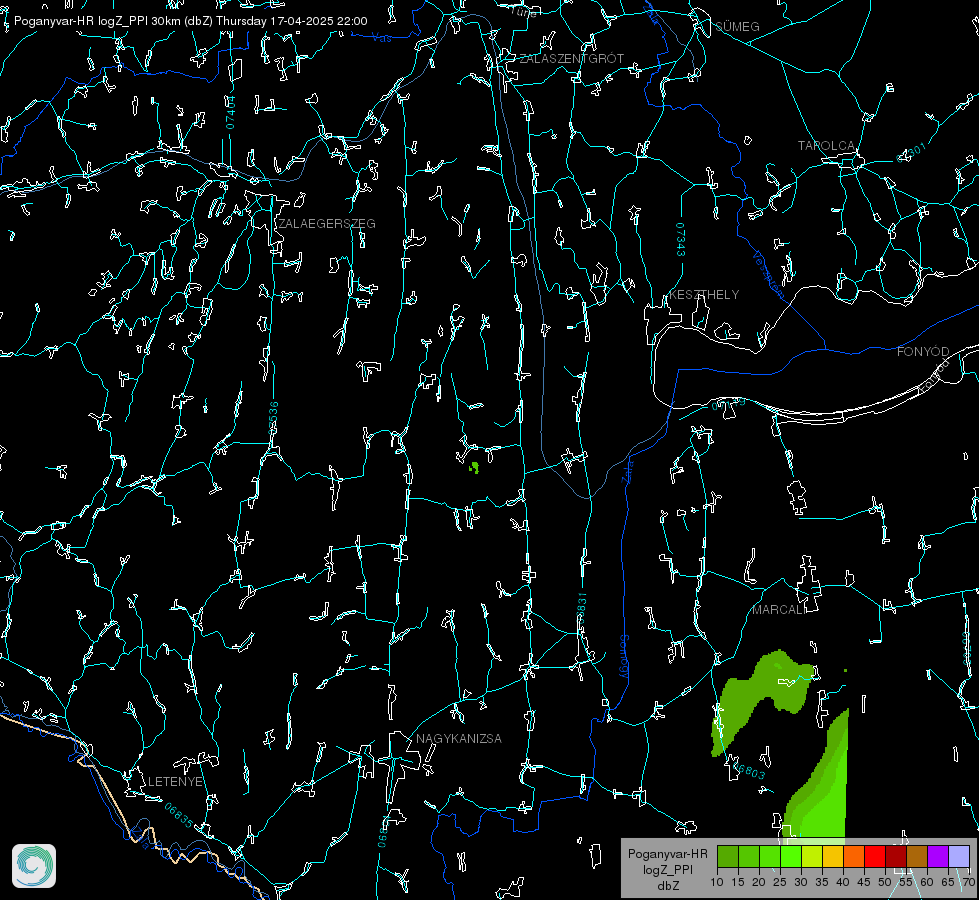This screenshot has width=979, height=900.
Task: Click the 10–15 dBZ dark green legend swatch
Action: [x=728, y=856]
